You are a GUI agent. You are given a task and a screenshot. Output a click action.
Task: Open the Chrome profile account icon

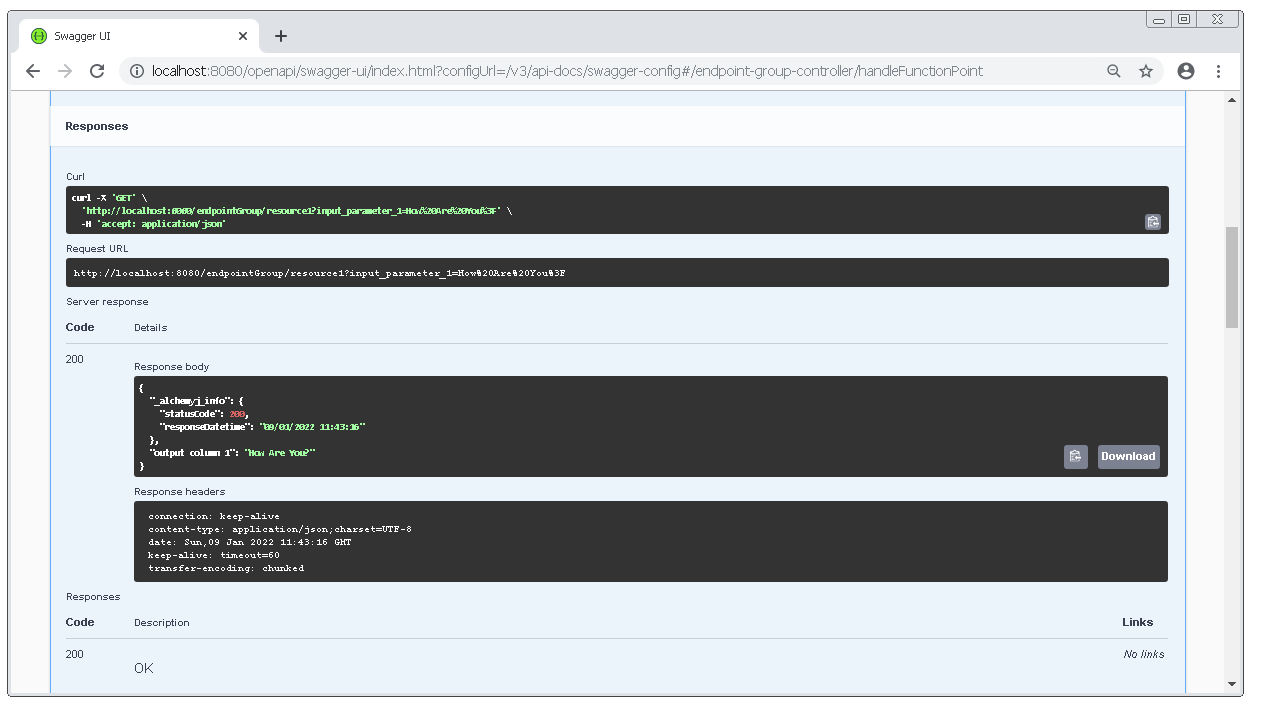point(1186,71)
